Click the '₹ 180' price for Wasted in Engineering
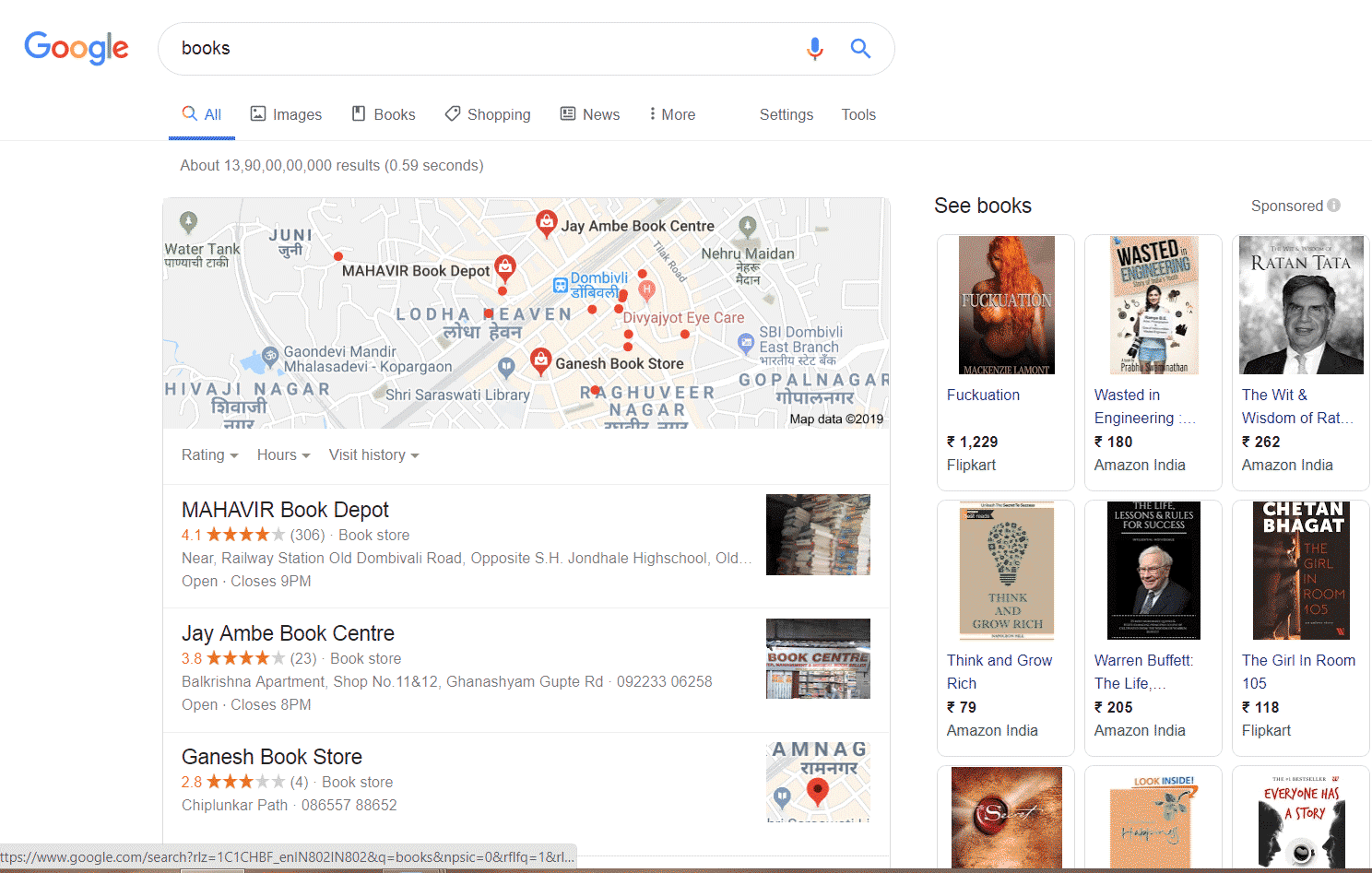The image size is (1372, 873). click(1114, 442)
